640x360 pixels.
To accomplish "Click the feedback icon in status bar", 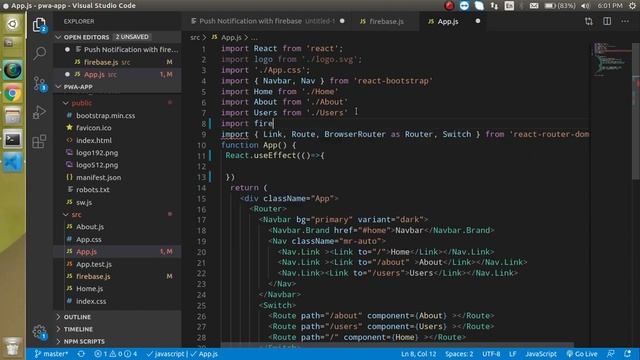I will (611, 354).
